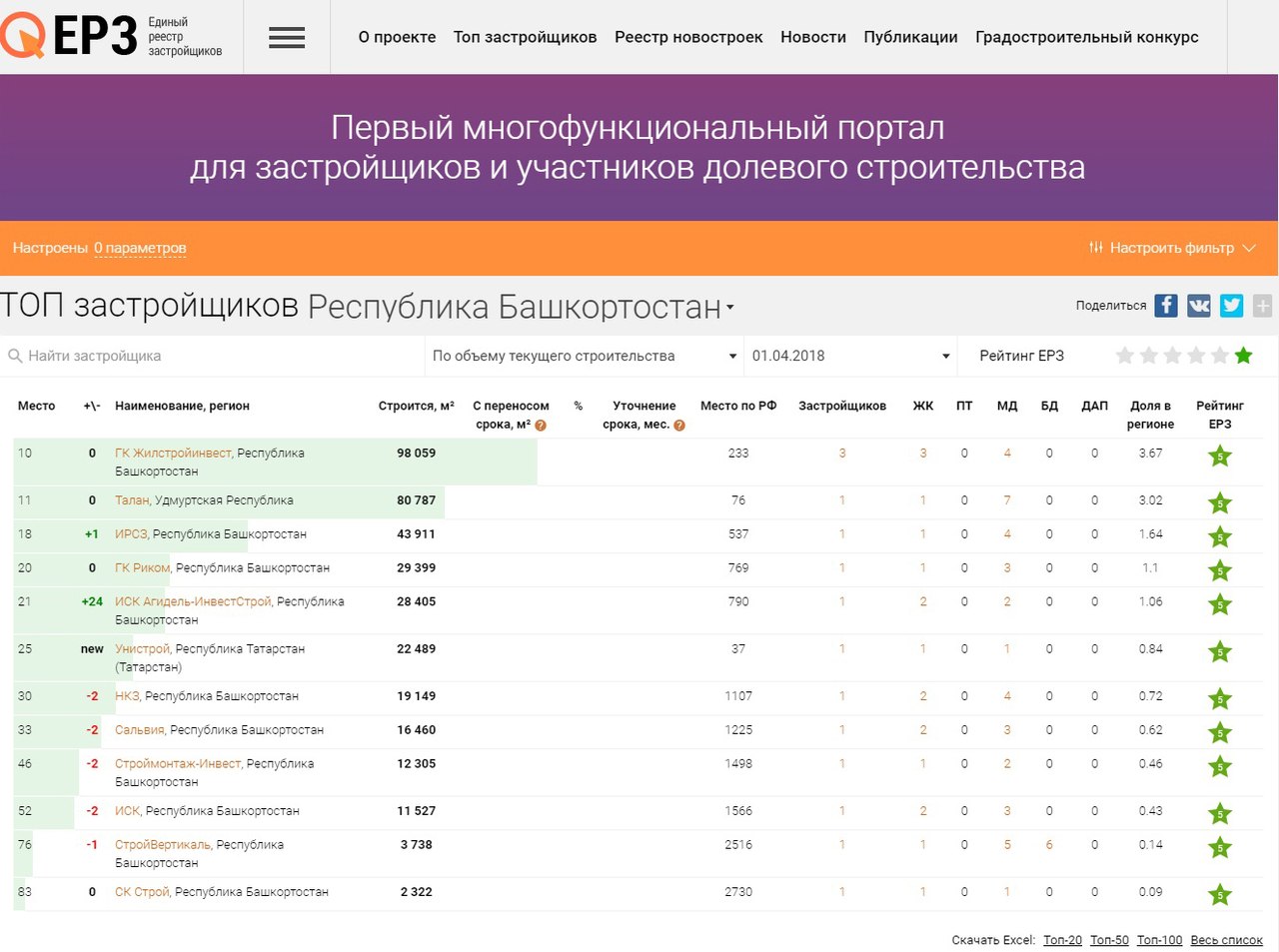Open help icon for 'Уточнение срока, мес.'
The image size is (1279, 952).
point(679,425)
